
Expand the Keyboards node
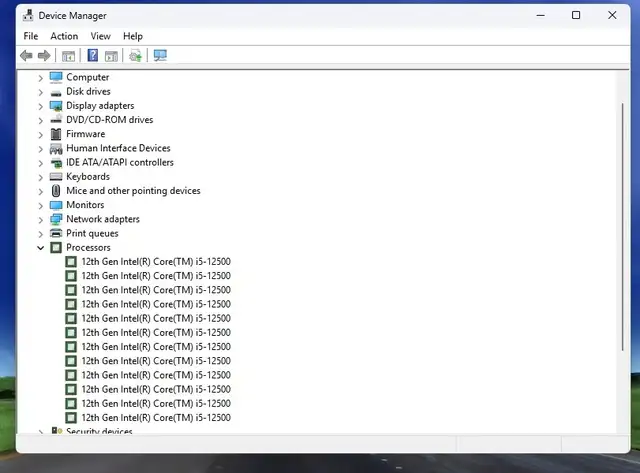click(x=40, y=177)
